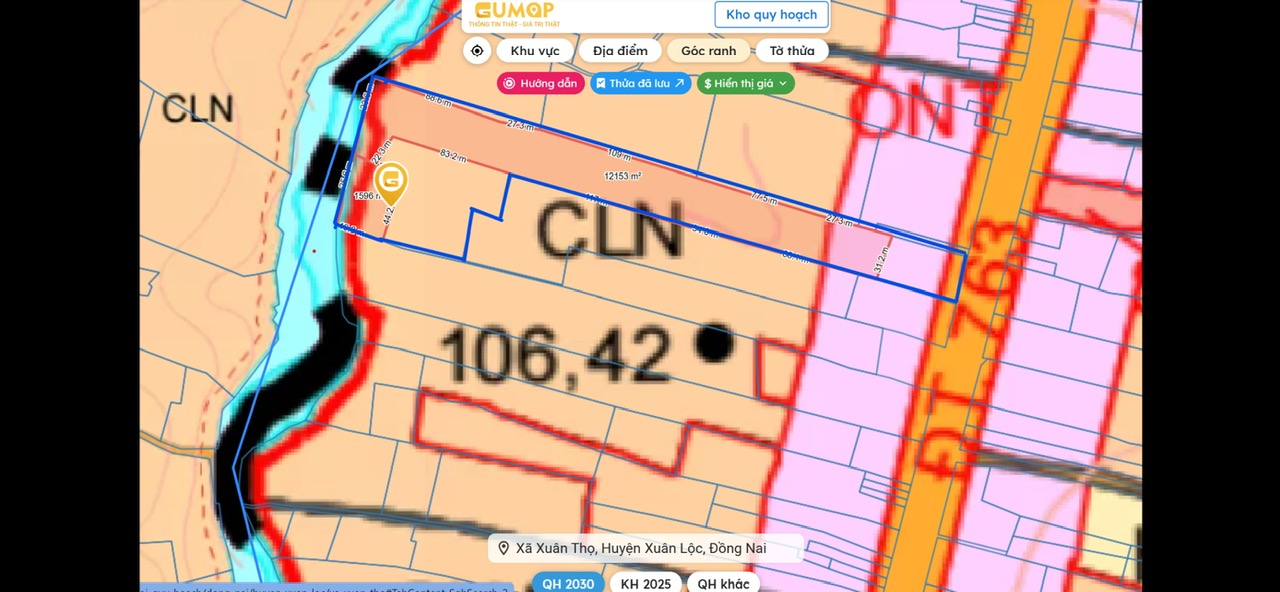Click the Xã Xuân Thọ address label
1280x592 pixels.
click(x=641, y=548)
